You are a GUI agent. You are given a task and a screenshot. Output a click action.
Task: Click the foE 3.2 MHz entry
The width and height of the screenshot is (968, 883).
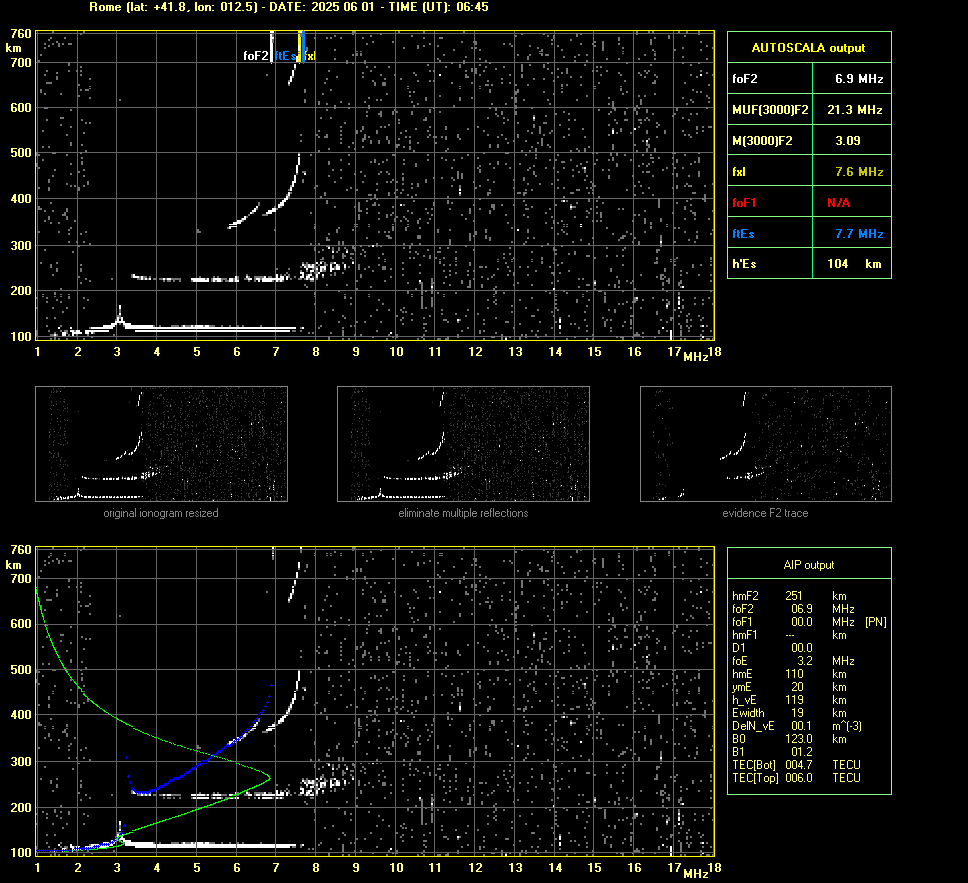pyautogui.click(x=793, y=661)
